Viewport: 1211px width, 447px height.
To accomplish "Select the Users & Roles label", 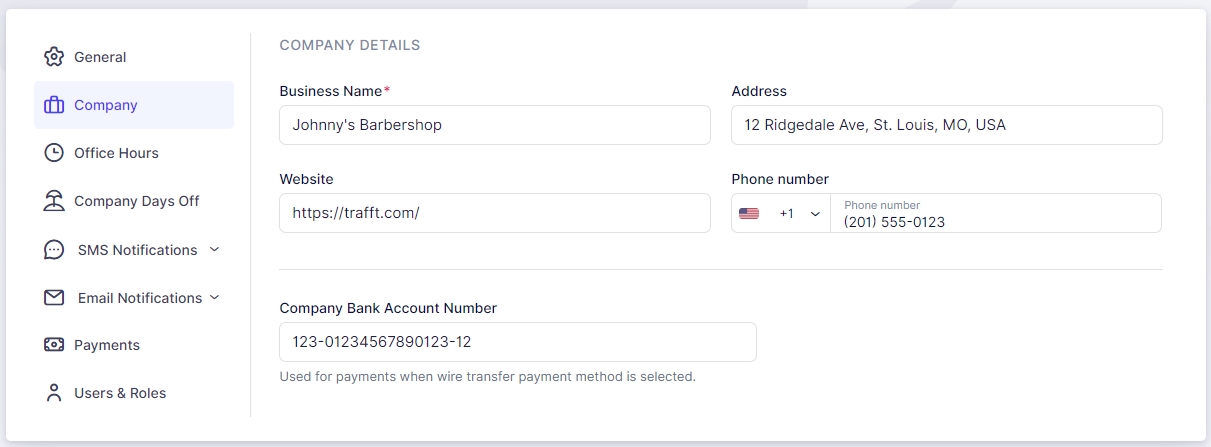I will click(x=120, y=393).
